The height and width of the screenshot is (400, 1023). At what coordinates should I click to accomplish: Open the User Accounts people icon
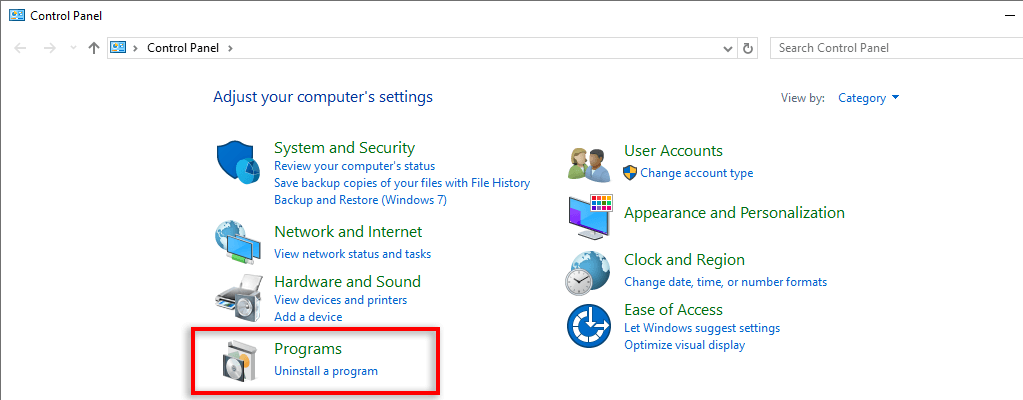pos(589,163)
